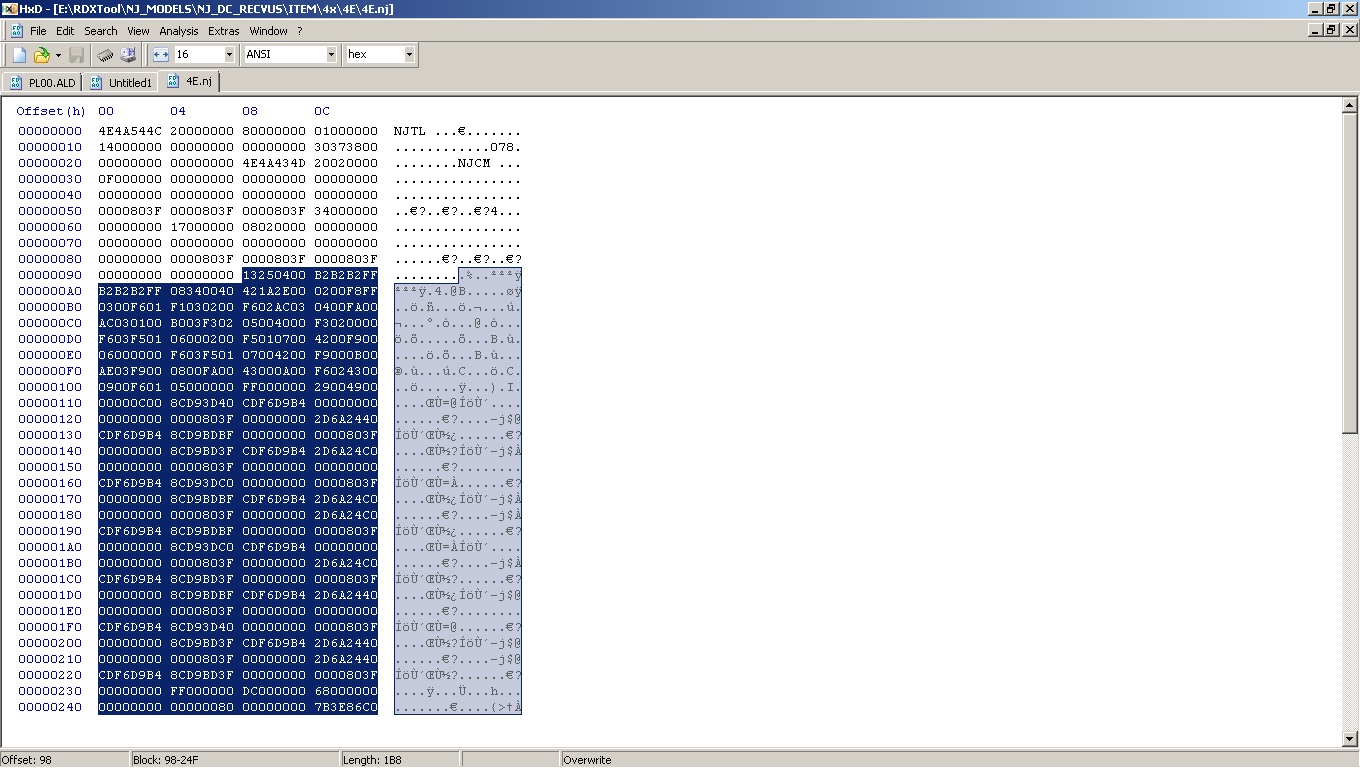Click the scroll up arrow of vertical scrollbar
Screen dimensions: 1360x768
(x=1350, y=105)
